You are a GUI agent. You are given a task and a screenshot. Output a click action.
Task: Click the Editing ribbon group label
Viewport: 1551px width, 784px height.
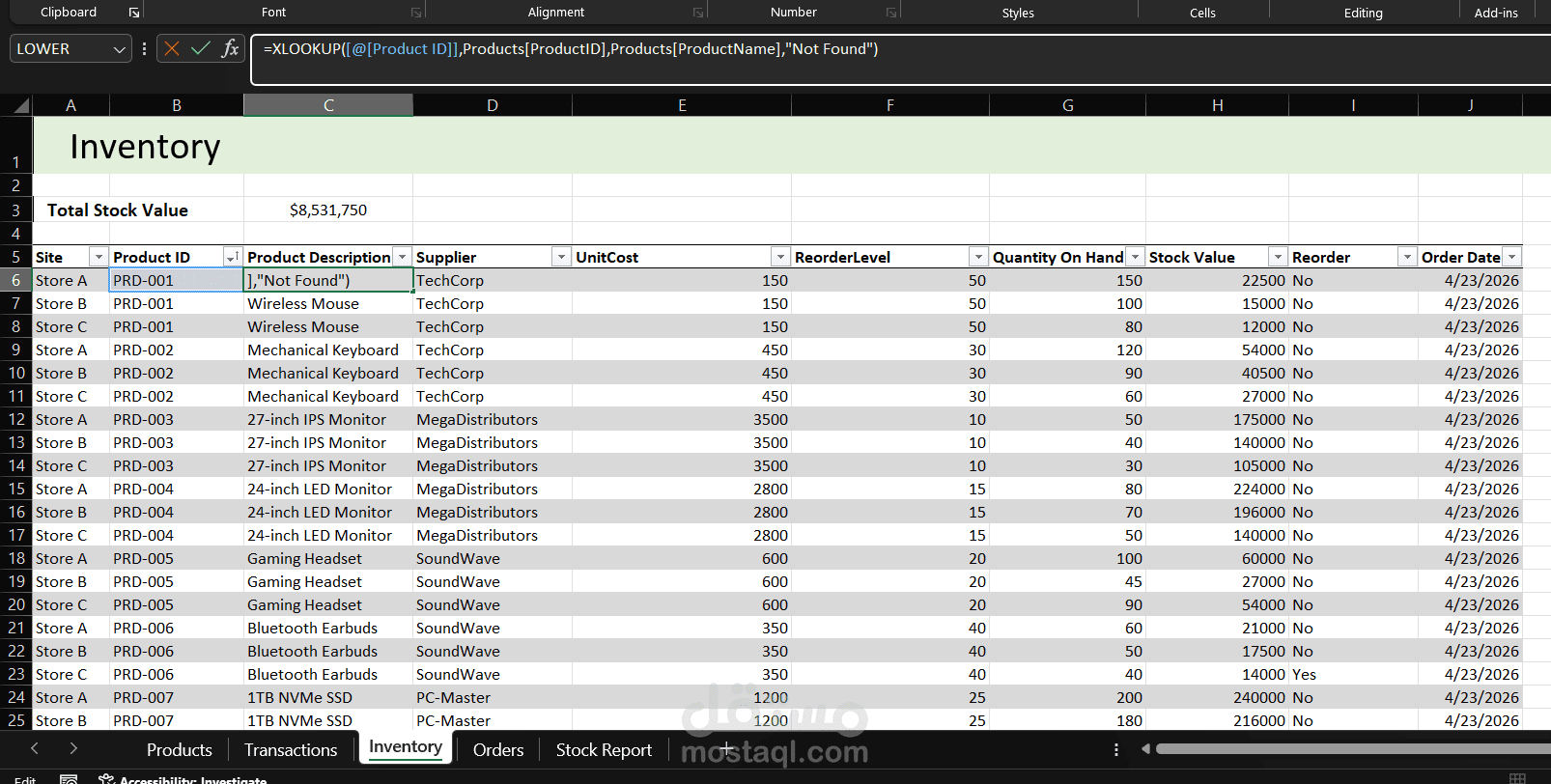tap(1363, 13)
